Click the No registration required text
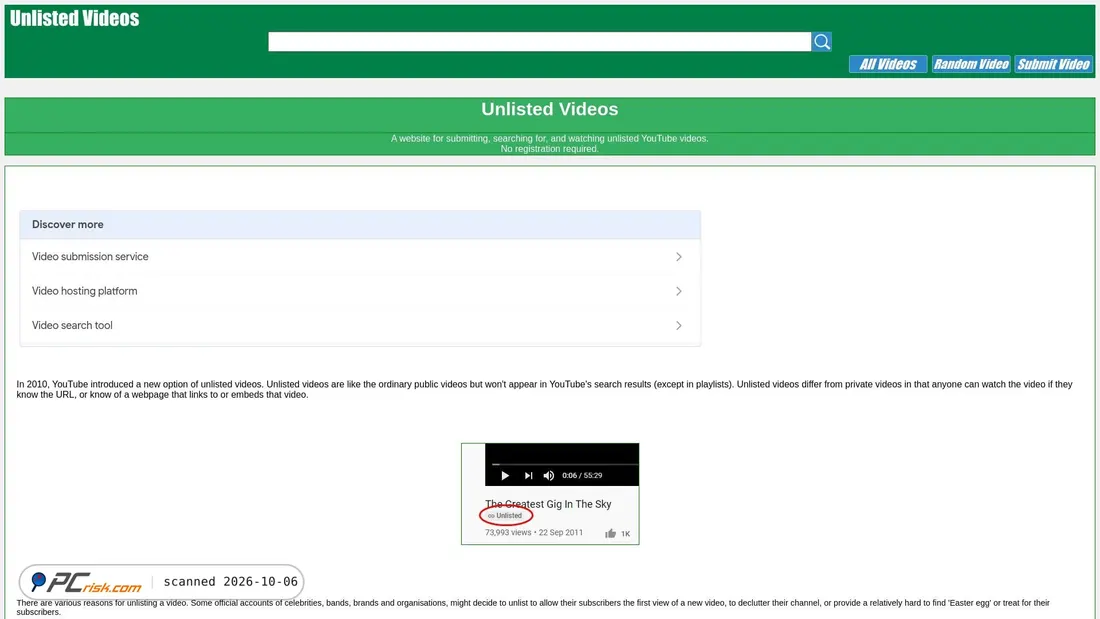 tap(549, 149)
